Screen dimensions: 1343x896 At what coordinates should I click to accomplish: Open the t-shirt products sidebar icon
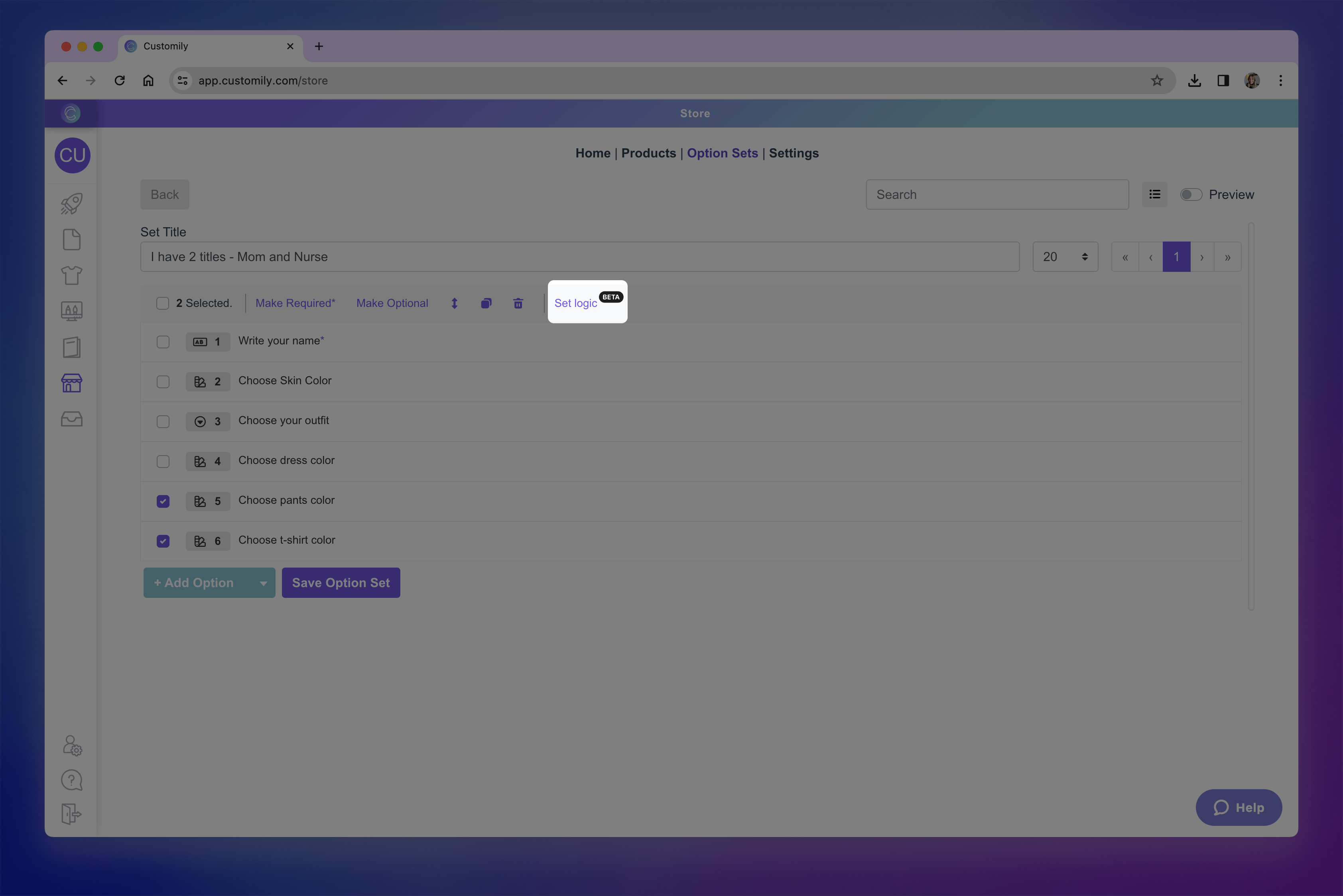[x=71, y=275]
